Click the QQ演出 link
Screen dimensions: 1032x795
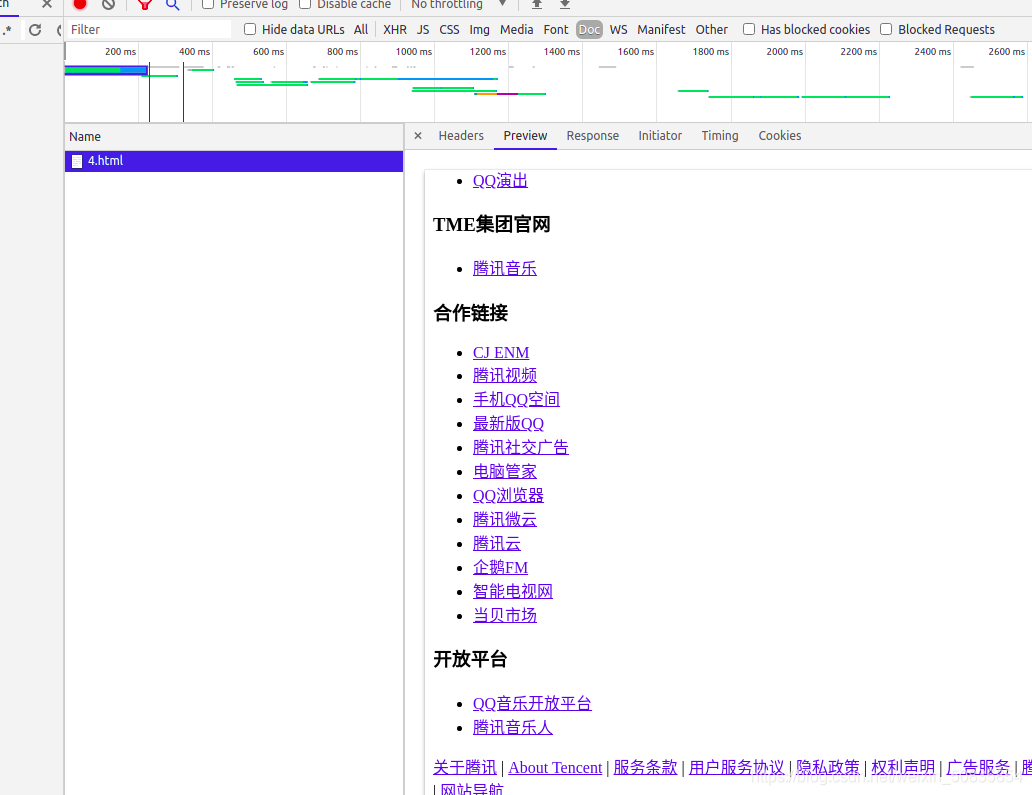[x=500, y=181]
